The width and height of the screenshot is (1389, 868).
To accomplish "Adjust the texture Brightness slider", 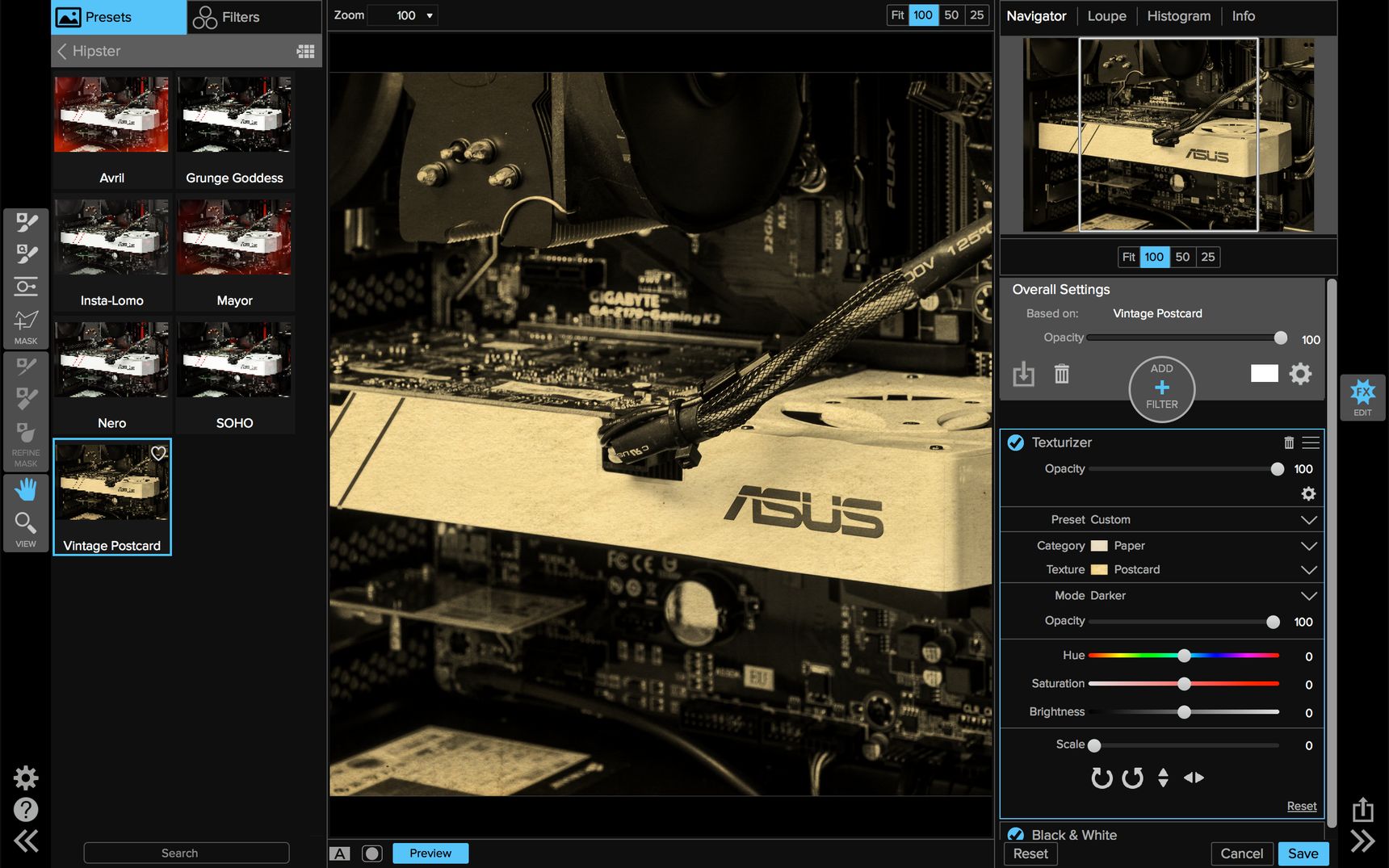I will (1184, 712).
